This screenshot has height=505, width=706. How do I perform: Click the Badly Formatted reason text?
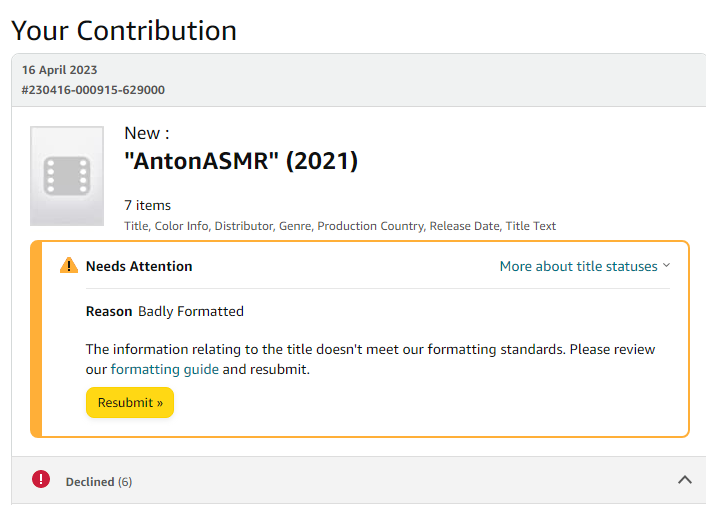coord(191,311)
